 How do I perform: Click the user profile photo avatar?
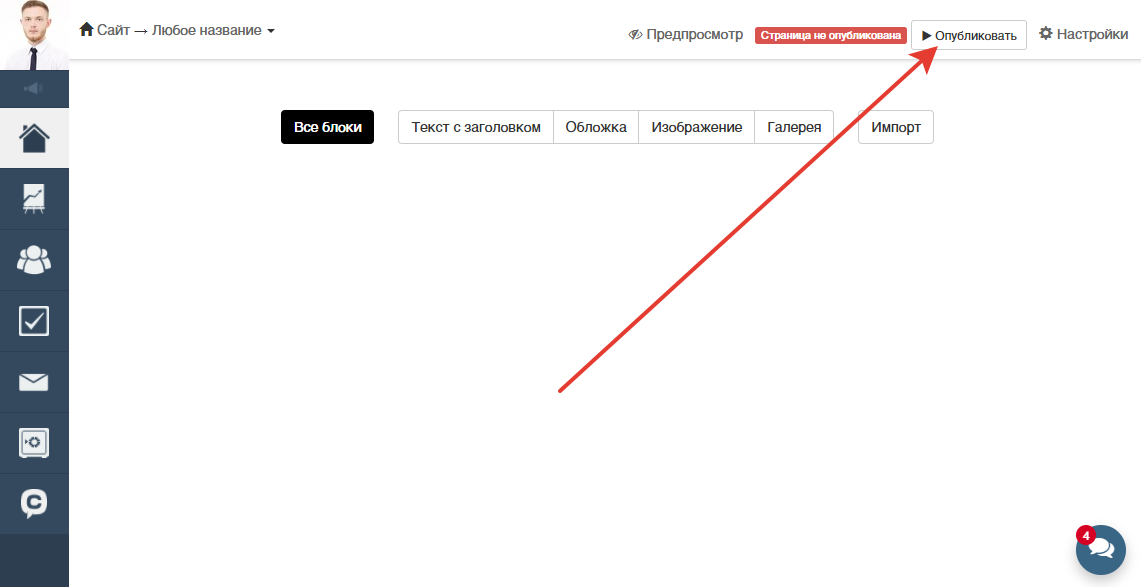[34, 35]
